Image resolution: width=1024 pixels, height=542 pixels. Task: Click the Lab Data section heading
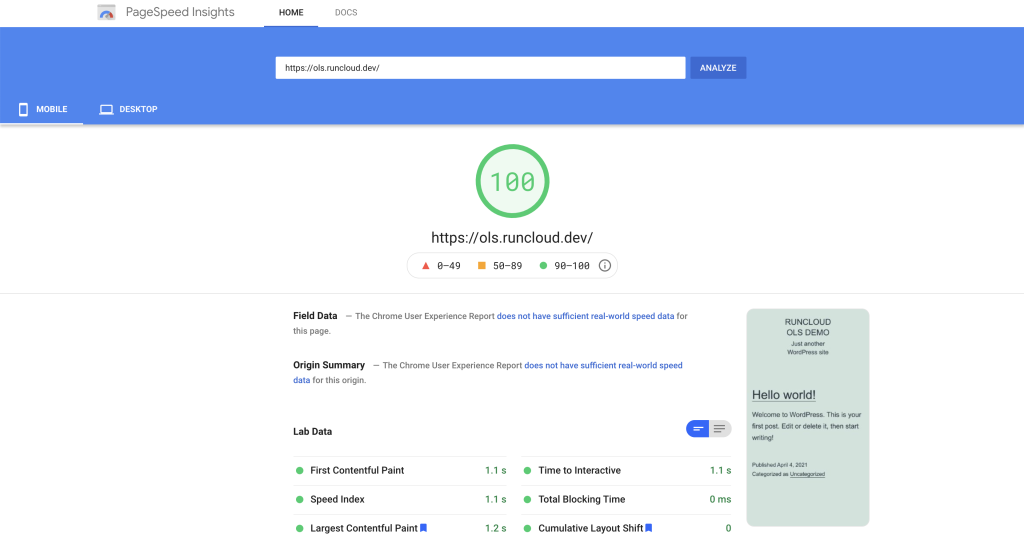coord(312,432)
